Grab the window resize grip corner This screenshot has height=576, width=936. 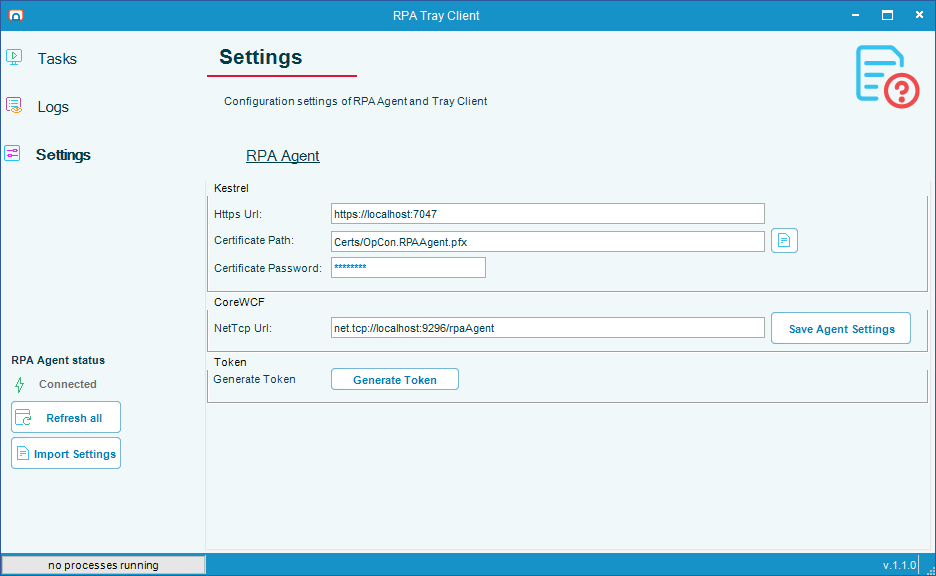(930, 570)
